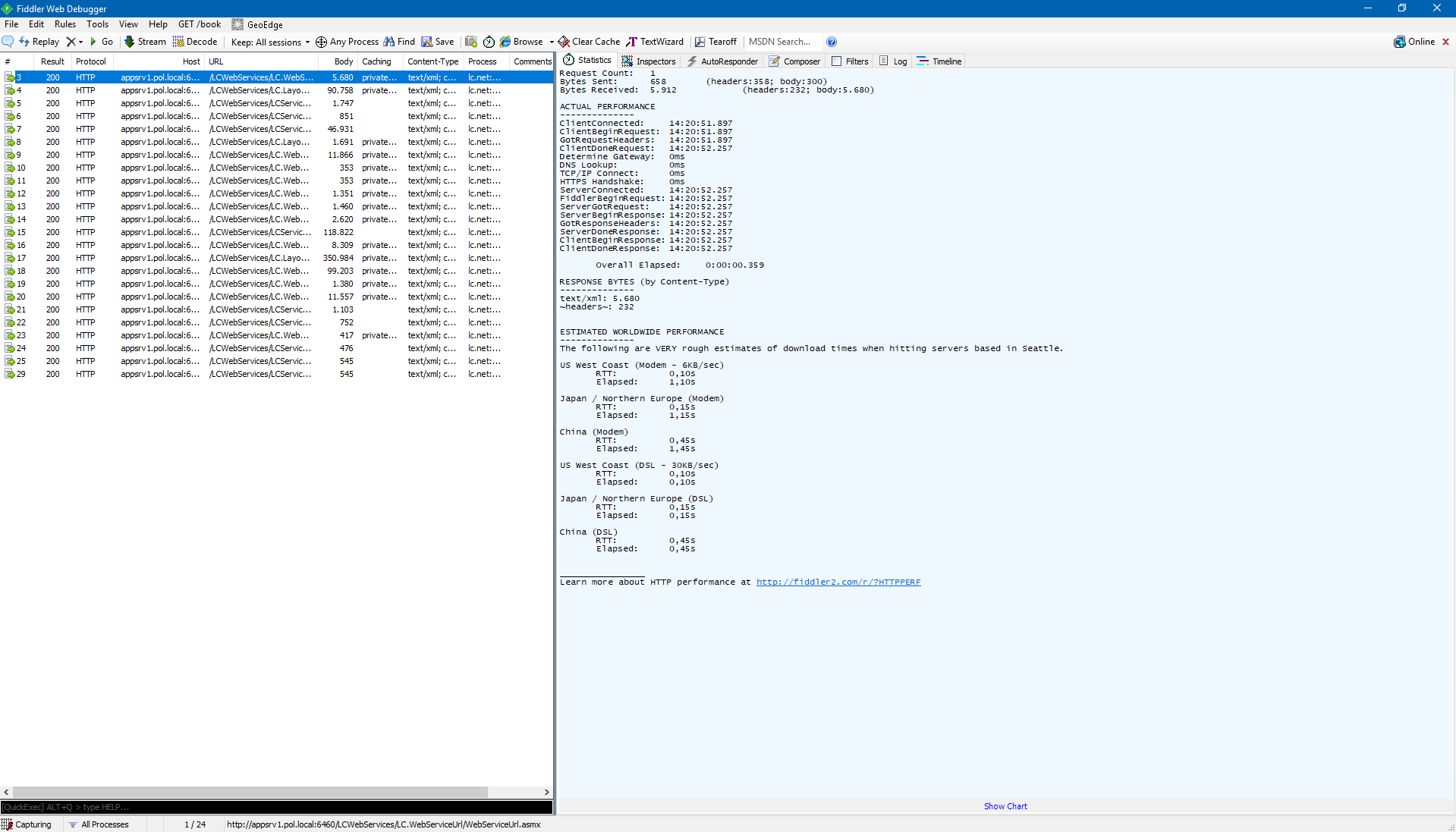Open the Keep: All sessions dropdown

pyautogui.click(x=270, y=42)
